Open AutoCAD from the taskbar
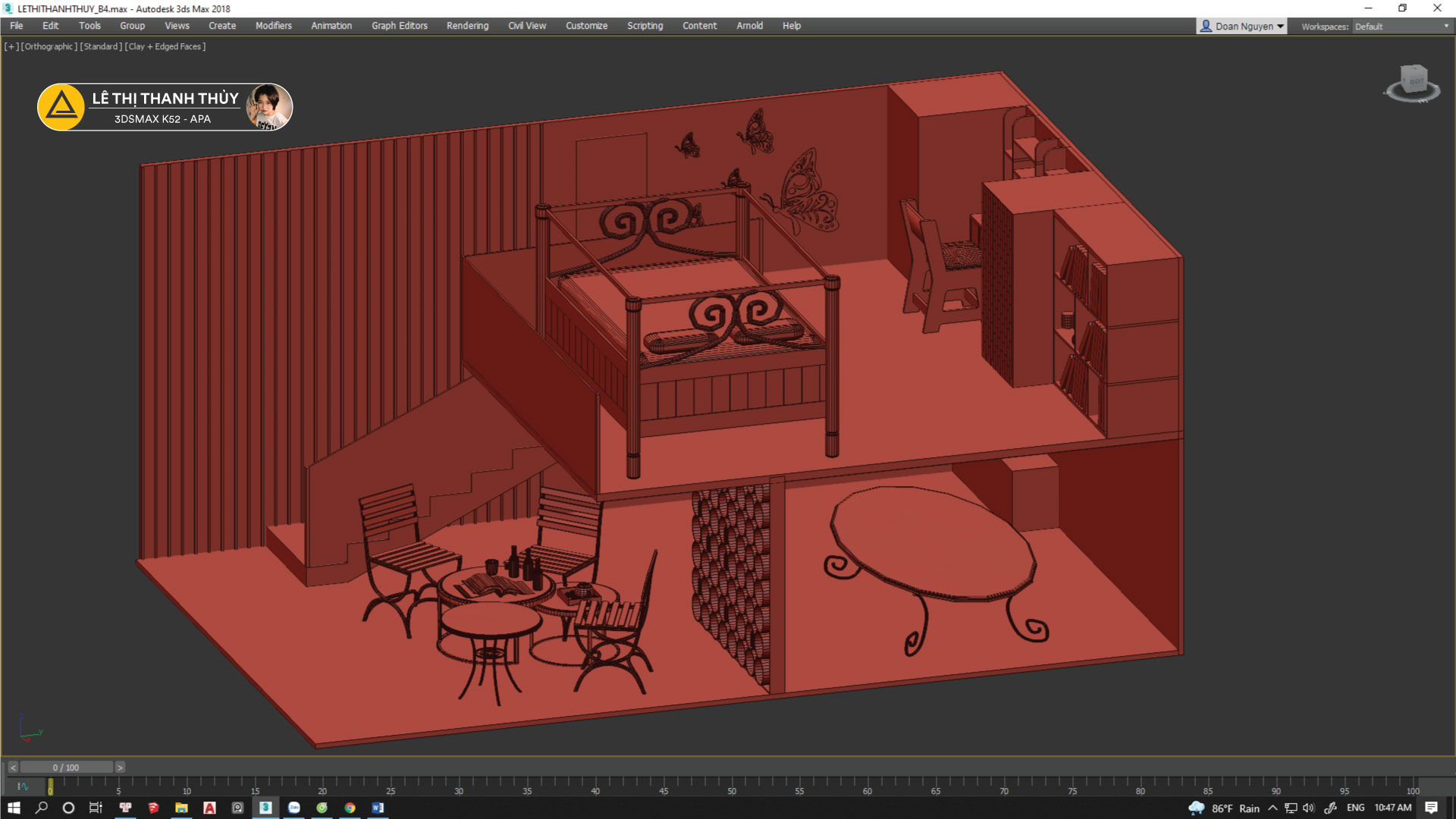 pyautogui.click(x=209, y=808)
